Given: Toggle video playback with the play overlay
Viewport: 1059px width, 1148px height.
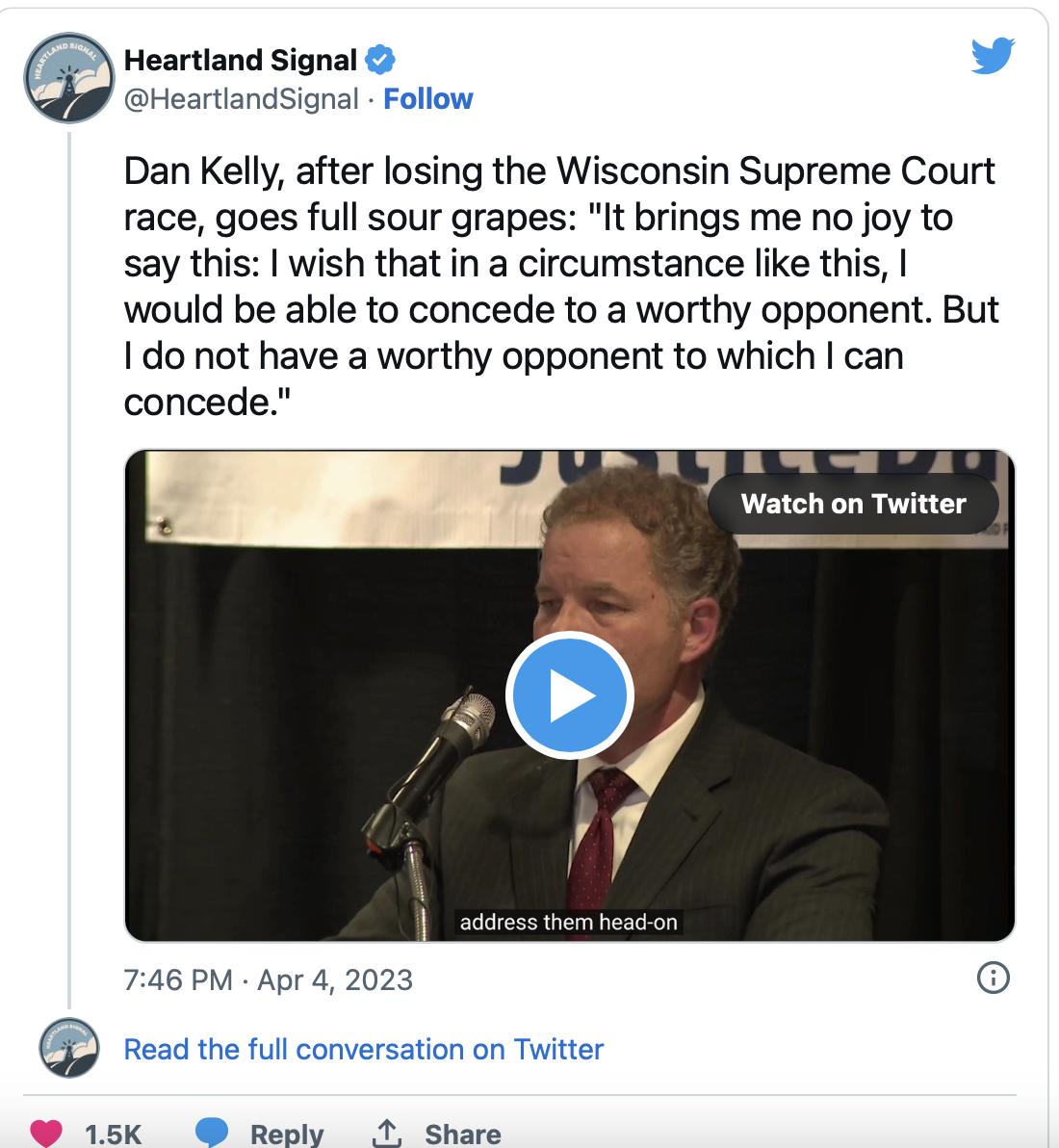Looking at the screenshot, I should coord(568,695).
